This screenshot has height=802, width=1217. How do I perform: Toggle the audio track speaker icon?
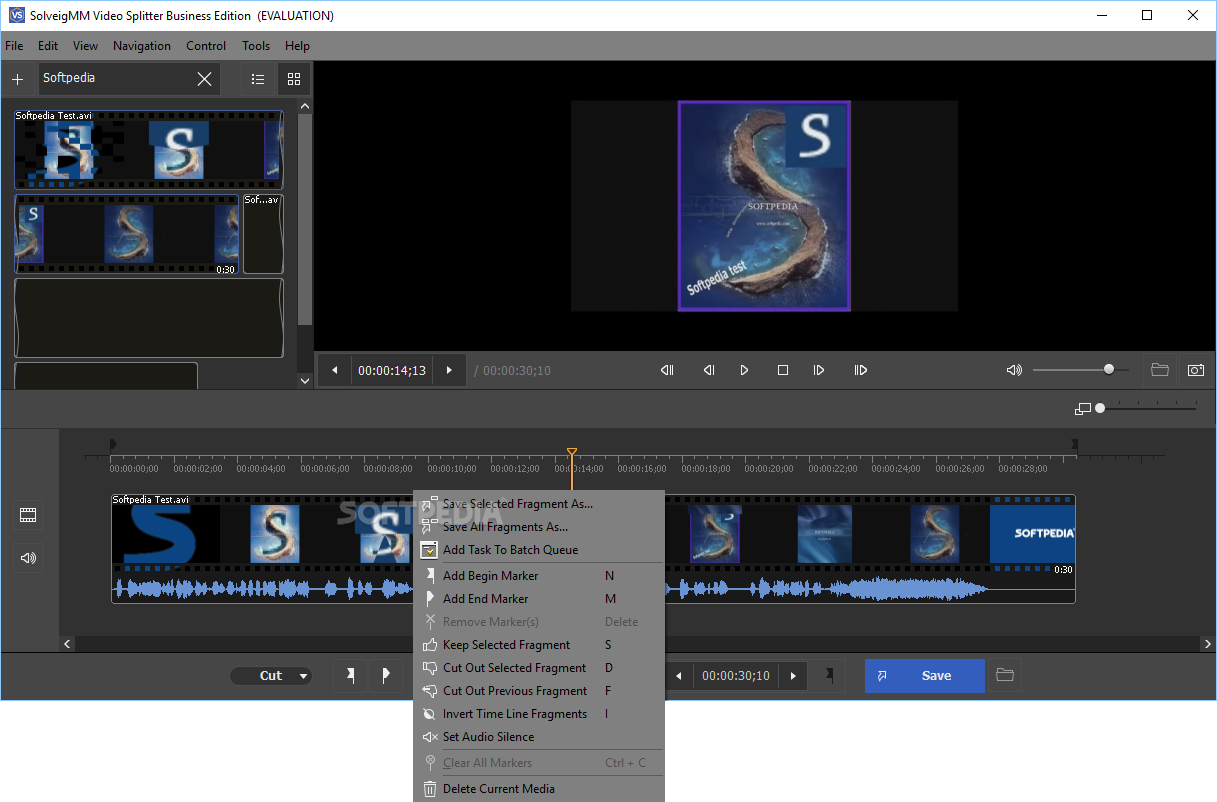(x=28, y=558)
